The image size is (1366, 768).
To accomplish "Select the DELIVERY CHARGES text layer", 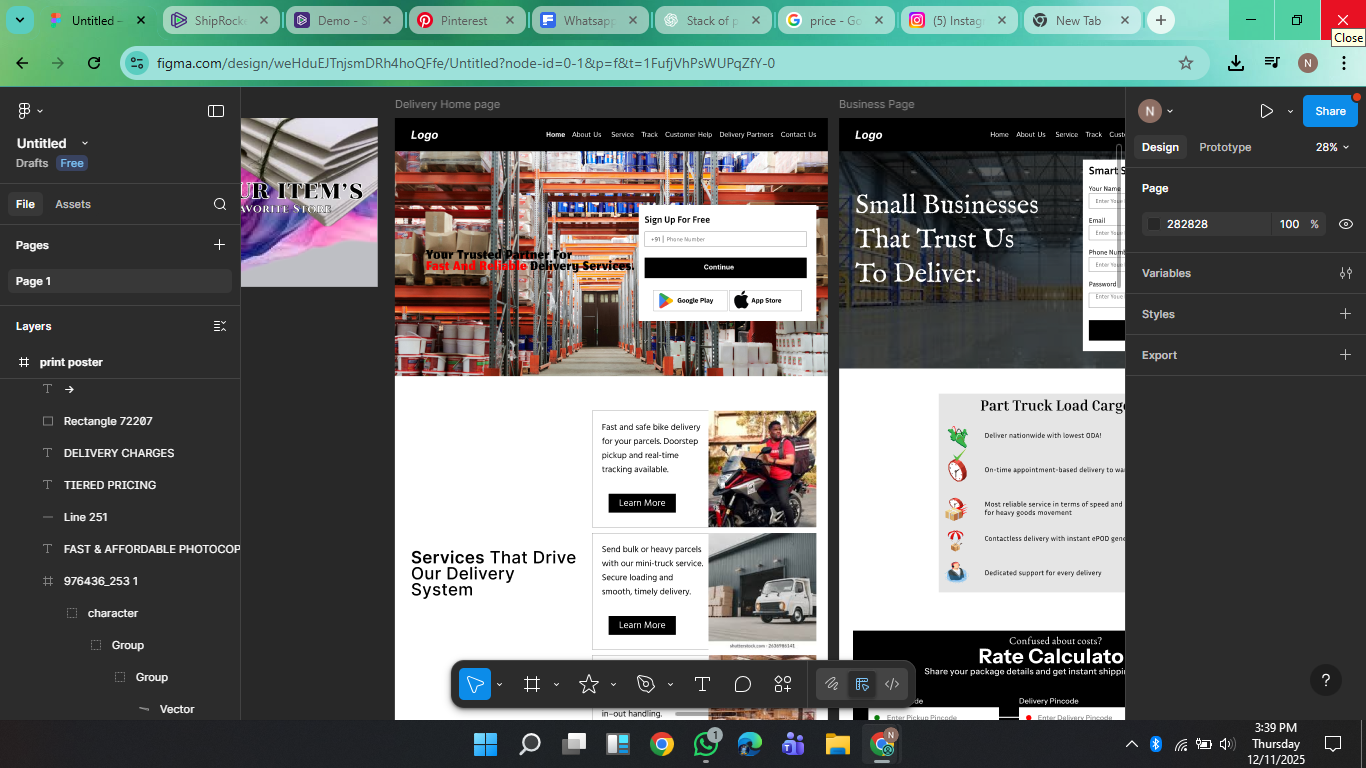I will click(119, 453).
